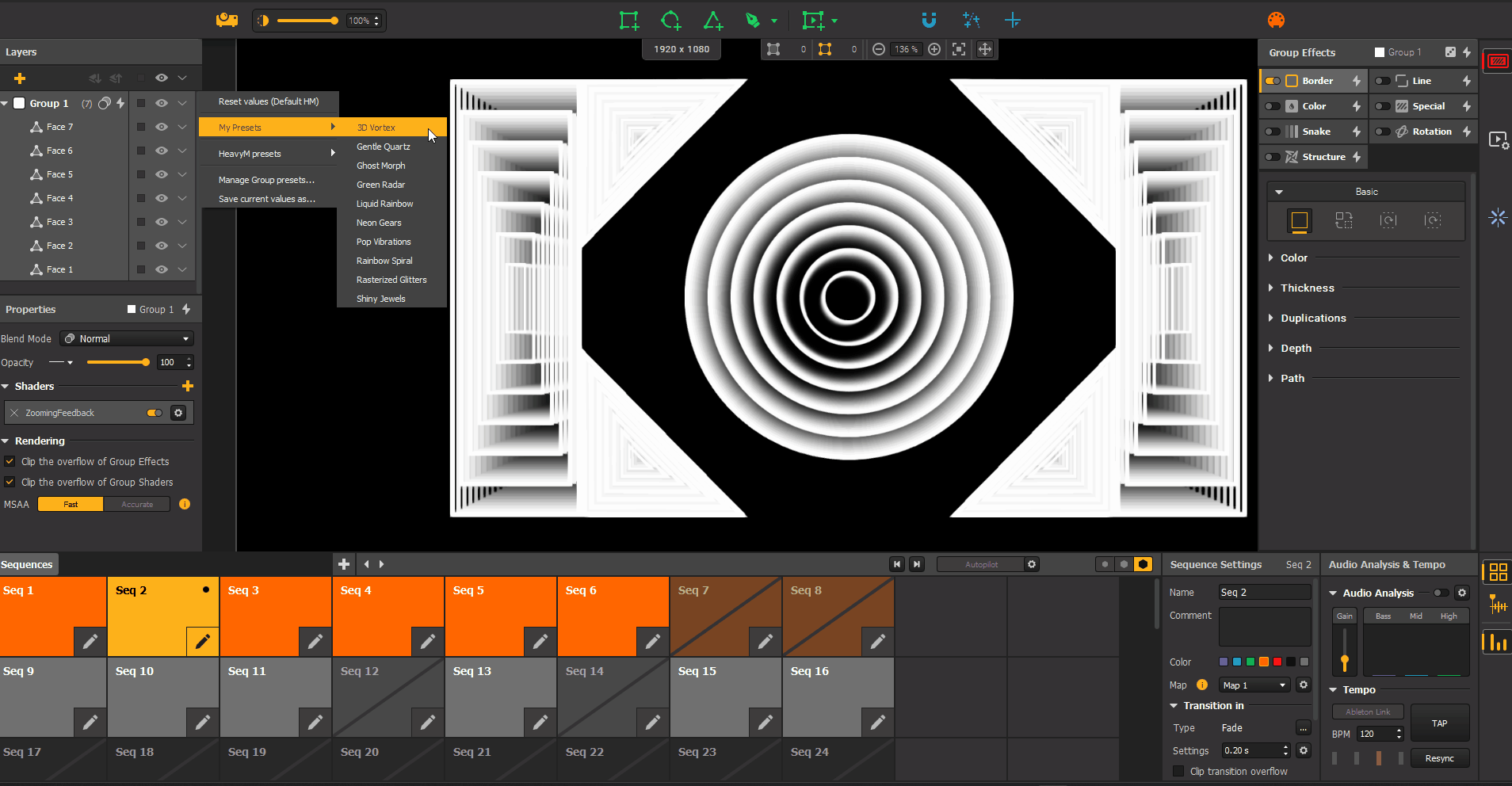Screen dimensions: 1512x786
Task: Select the triangle face drawing tool
Action: tap(712, 21)
